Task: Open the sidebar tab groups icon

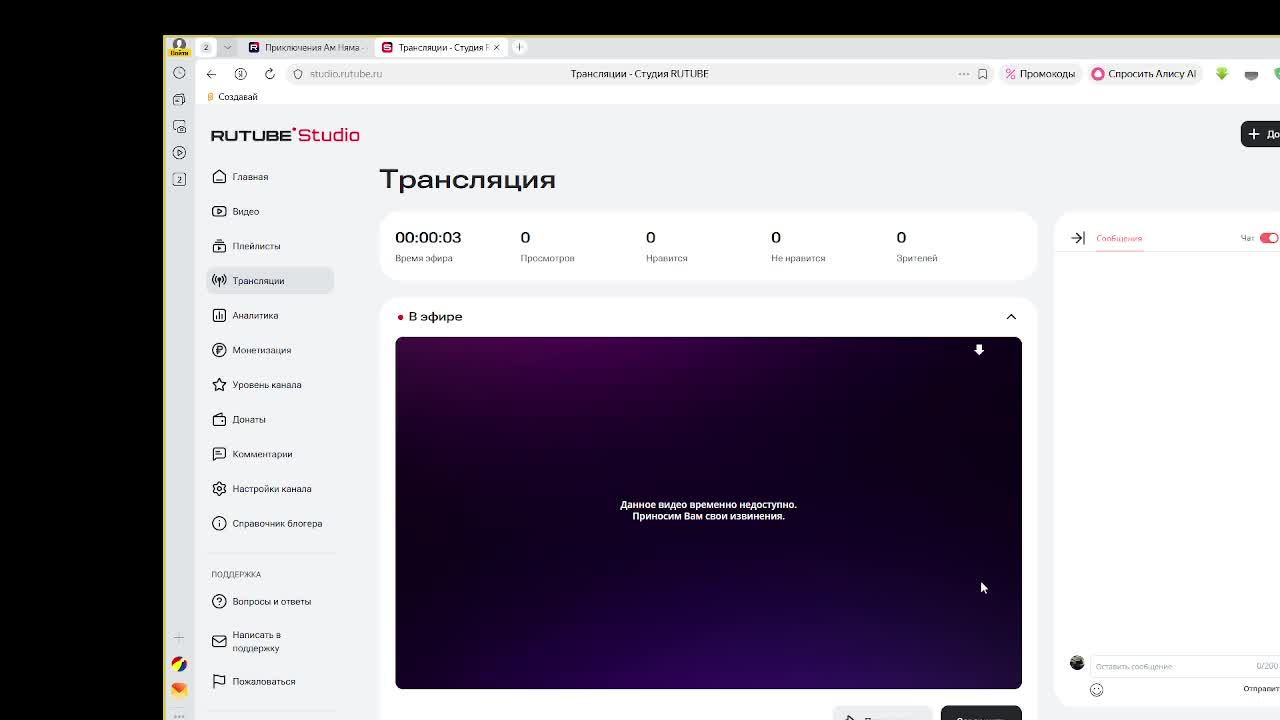Action: (x=179, y=100)
